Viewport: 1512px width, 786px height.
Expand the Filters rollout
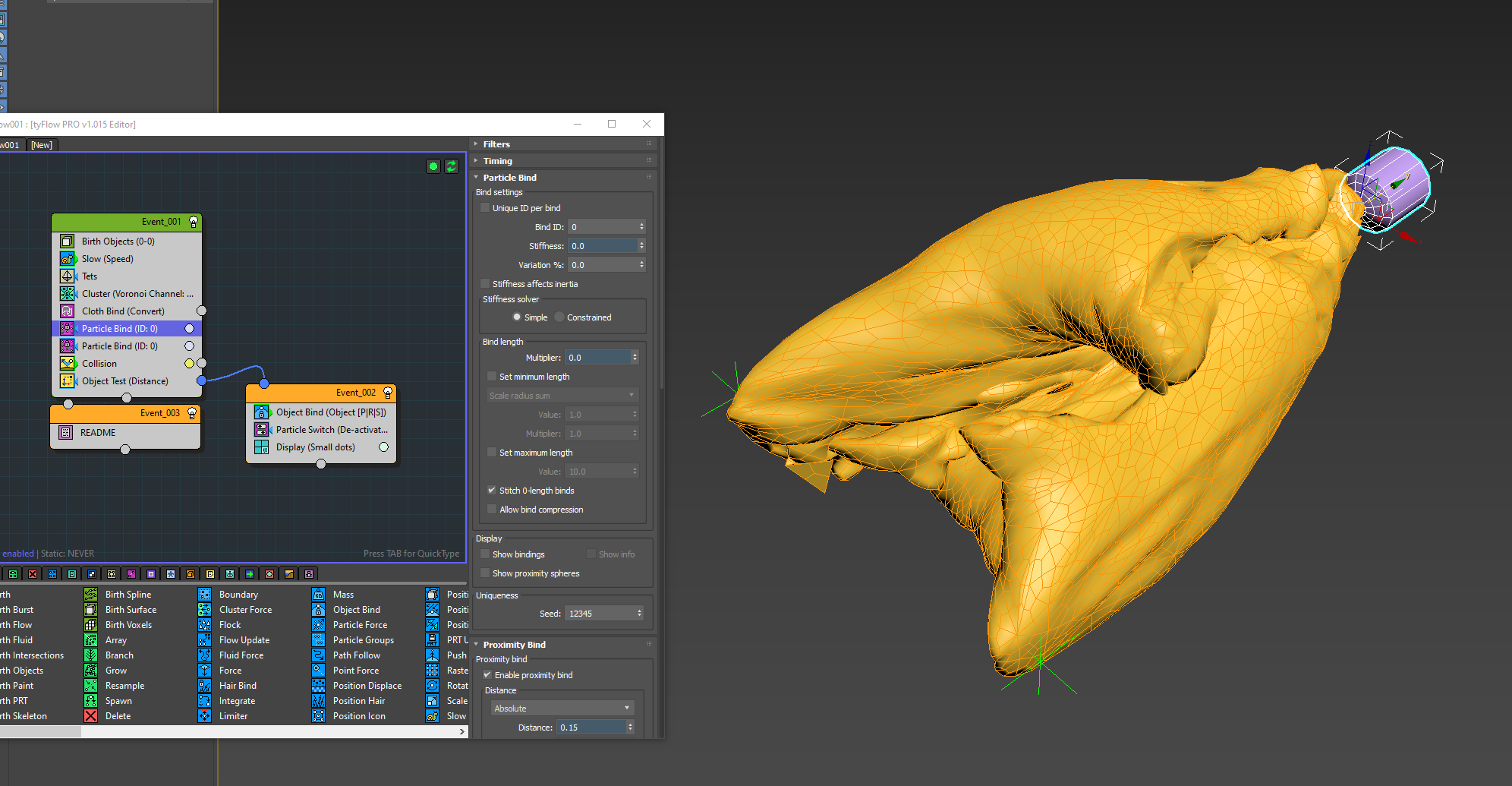(x=496, y=144)
